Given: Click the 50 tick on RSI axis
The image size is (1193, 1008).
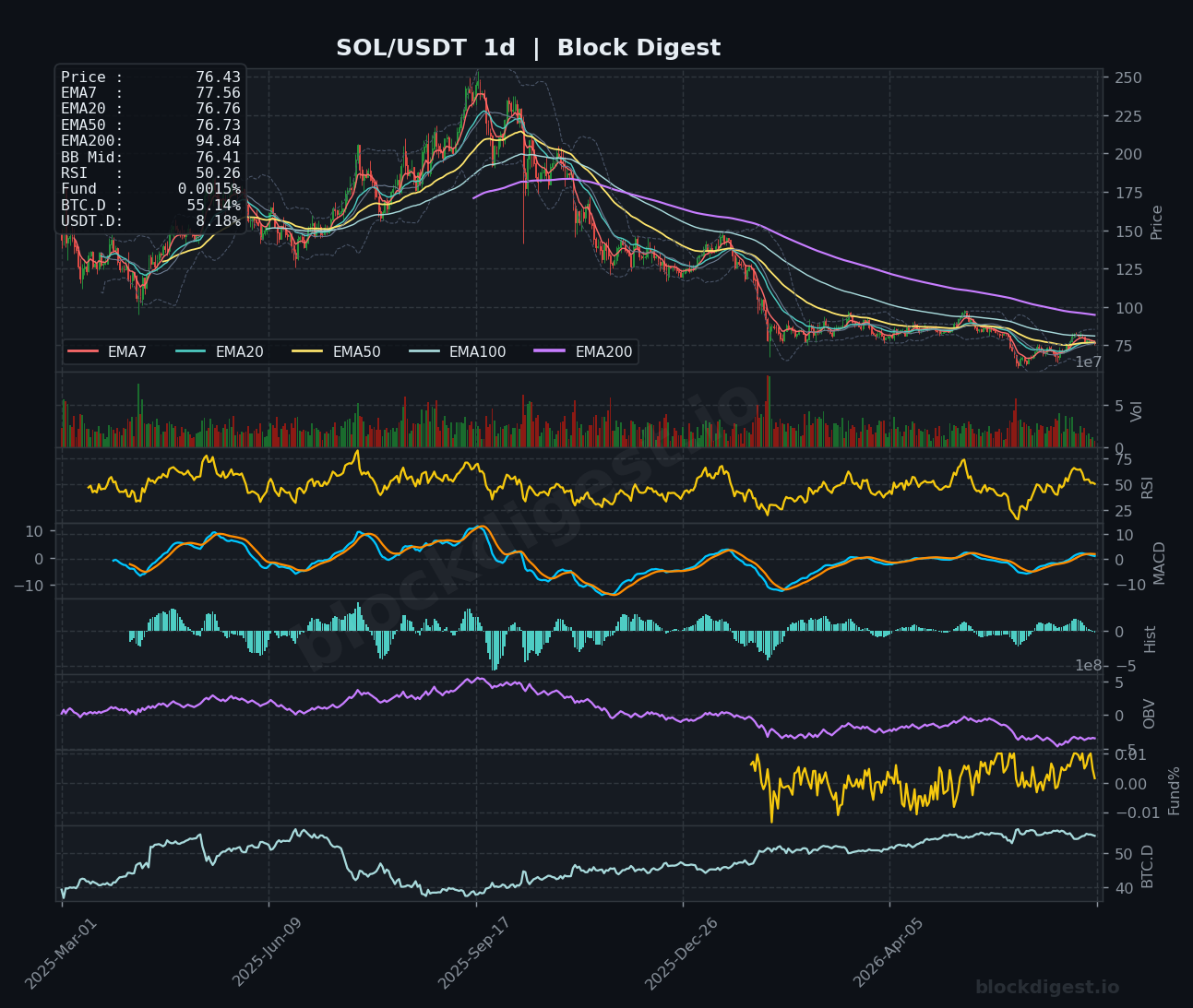Looking at the screenshot, I should [1124, 485].
